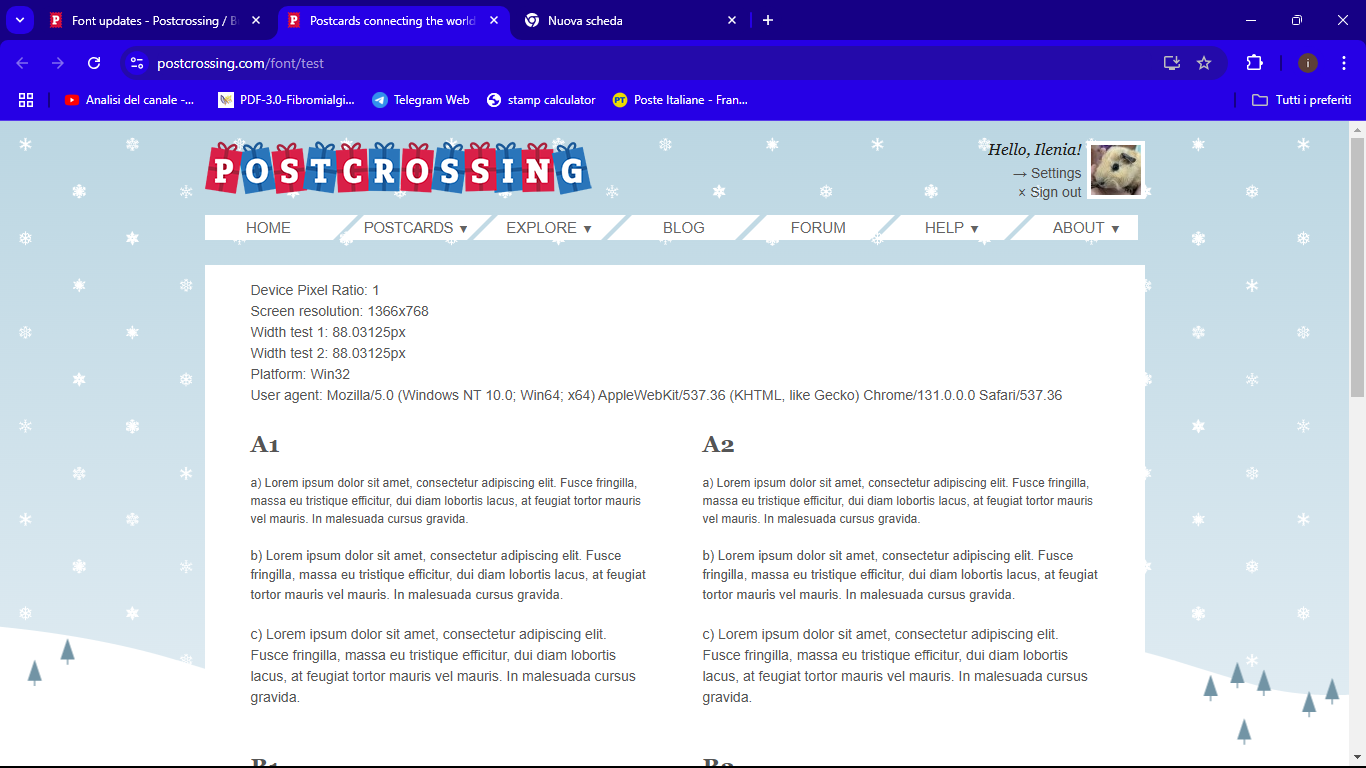The height and width of the screenshot is (768, 1366).
Task: Expand the tab search dropdown arrow
Action: pos(19,20)
